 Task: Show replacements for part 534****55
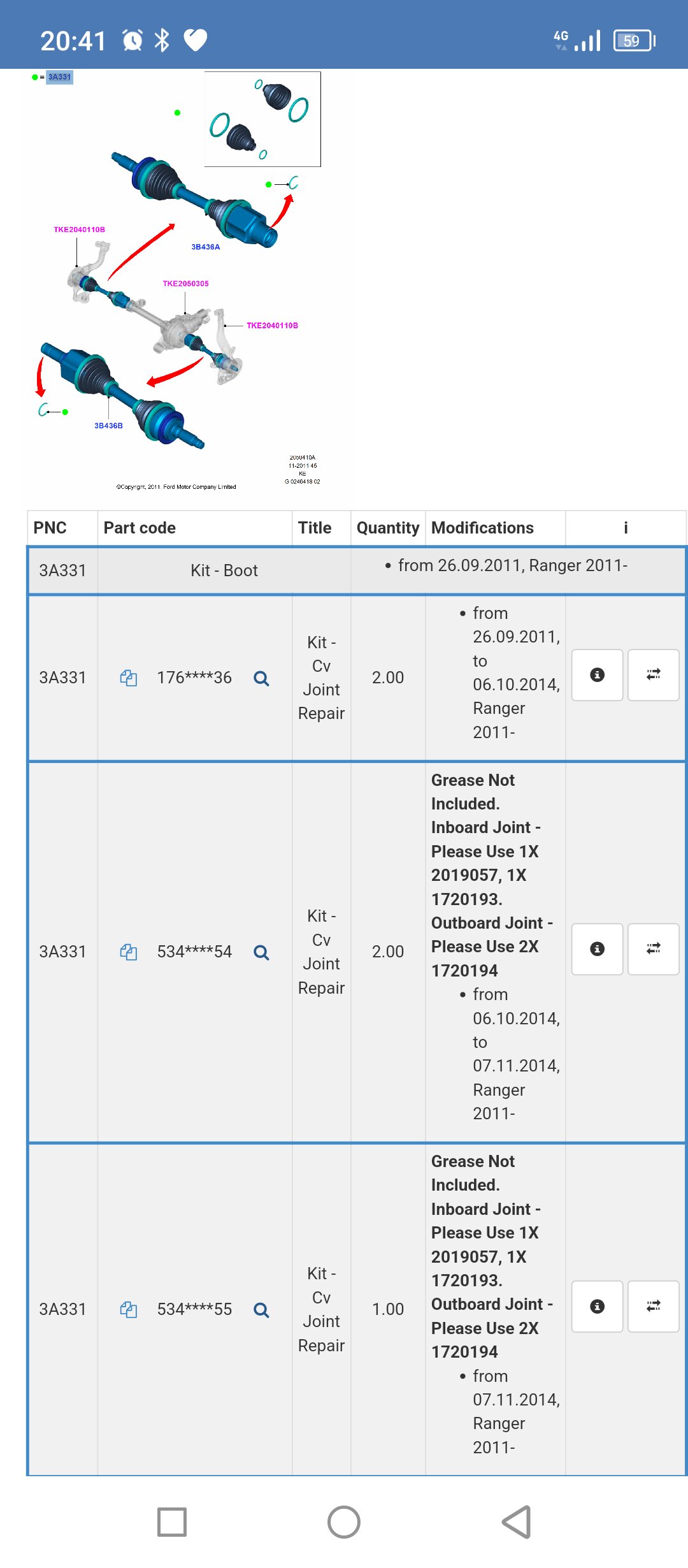point(653,1307)
